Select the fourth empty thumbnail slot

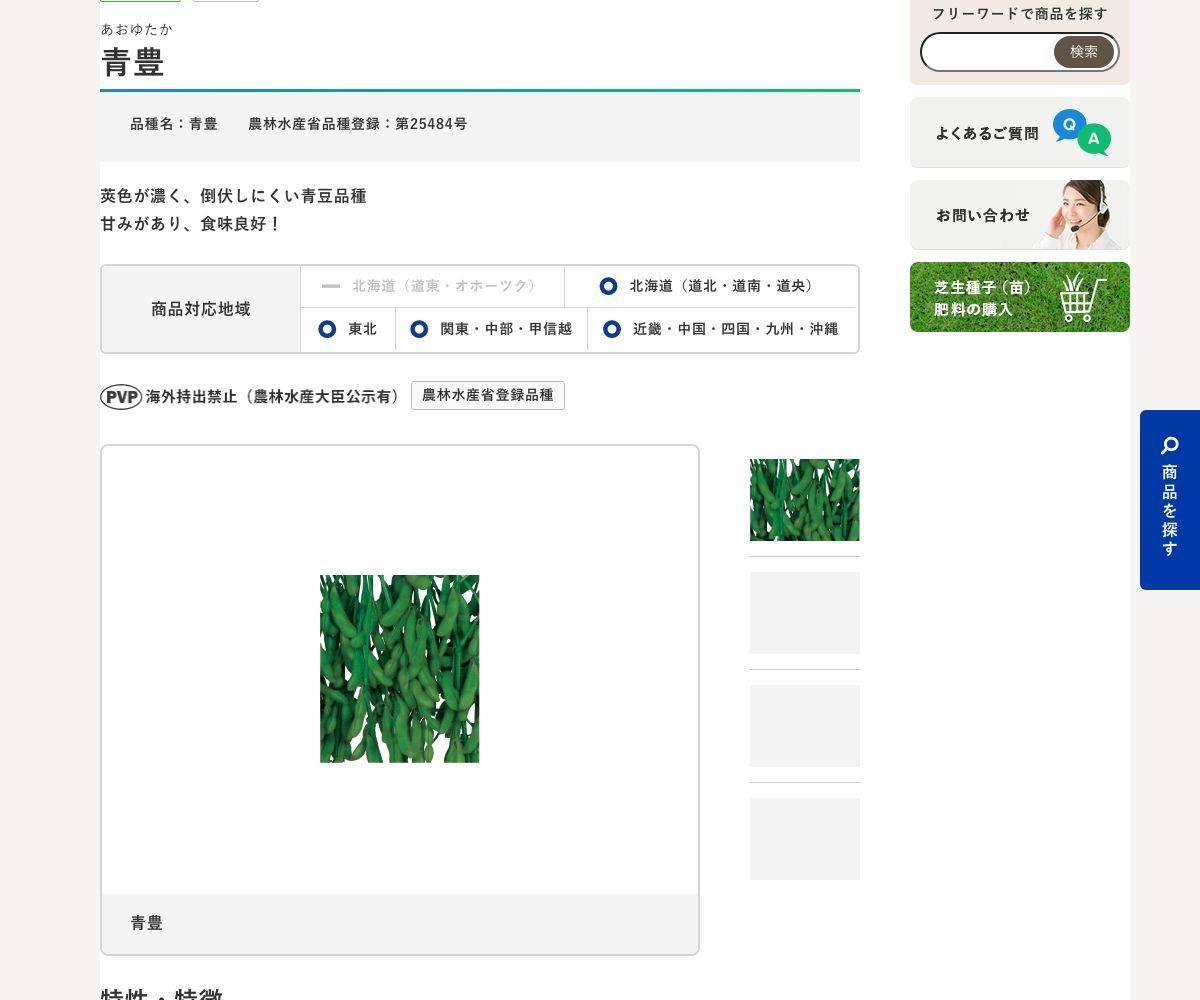click(805, 839)
